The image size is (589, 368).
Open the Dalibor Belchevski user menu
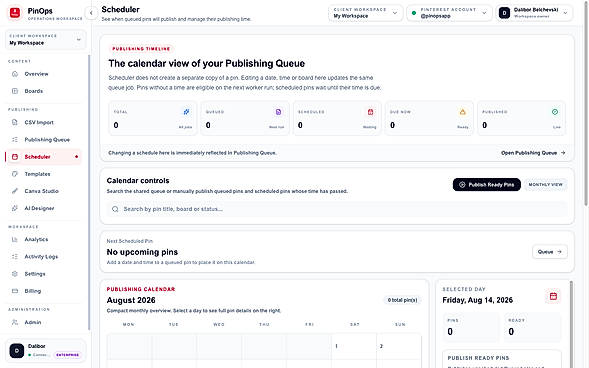534,13
